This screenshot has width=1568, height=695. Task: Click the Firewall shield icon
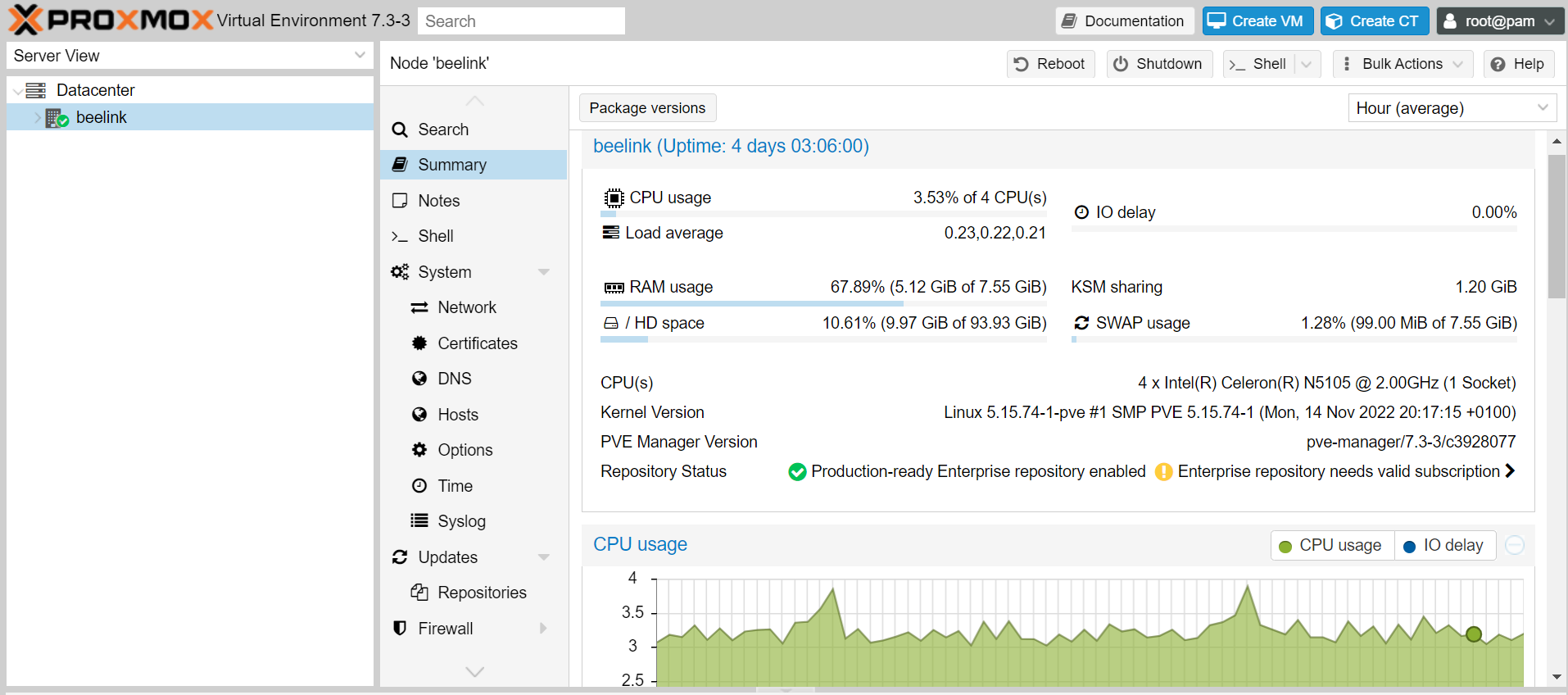tap(400, 629)
